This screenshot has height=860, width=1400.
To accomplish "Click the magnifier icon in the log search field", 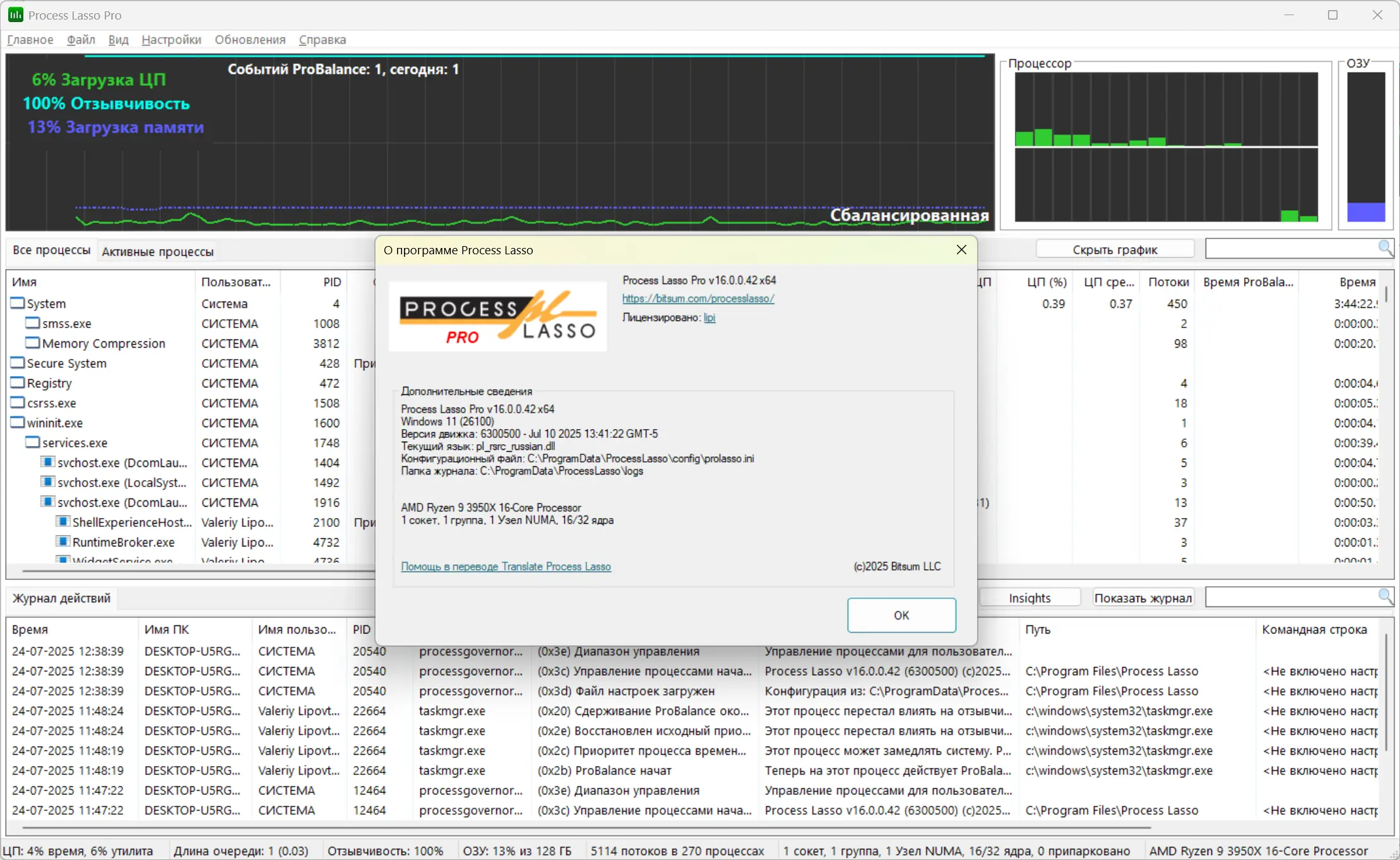I will pyautogui.click(x=1385, y=596).
